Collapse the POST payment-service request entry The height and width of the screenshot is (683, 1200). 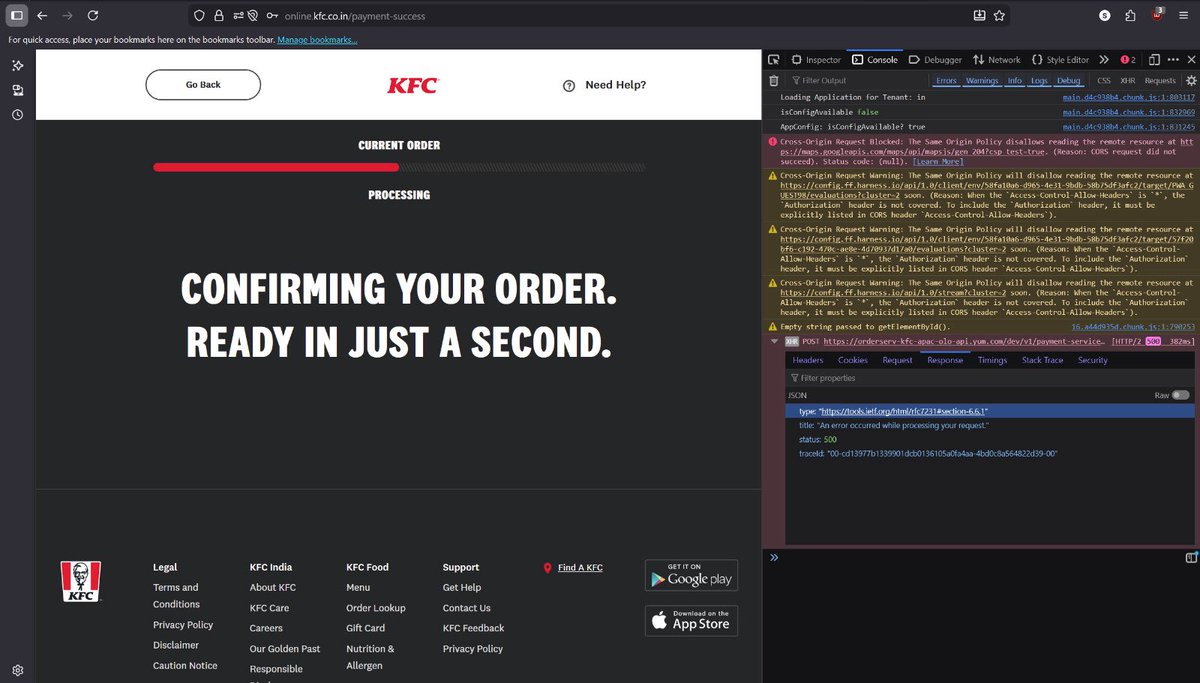774,340
